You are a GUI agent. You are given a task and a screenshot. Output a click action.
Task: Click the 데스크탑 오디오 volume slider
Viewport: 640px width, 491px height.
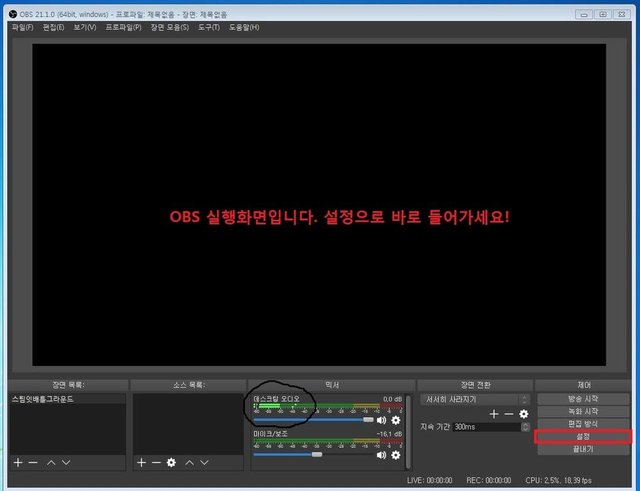coord(313,420)
